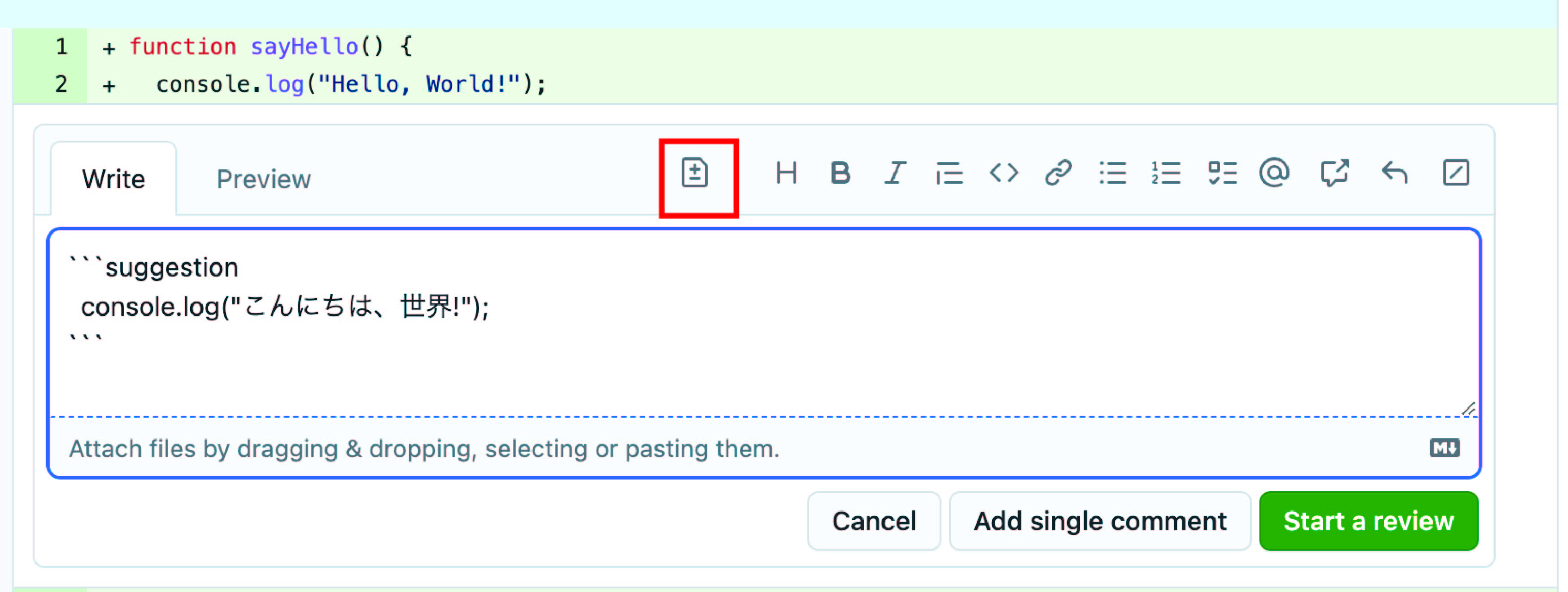1568x592 pixels.
Task: Mention a user with the @ icon
Action: [1274, 173]
